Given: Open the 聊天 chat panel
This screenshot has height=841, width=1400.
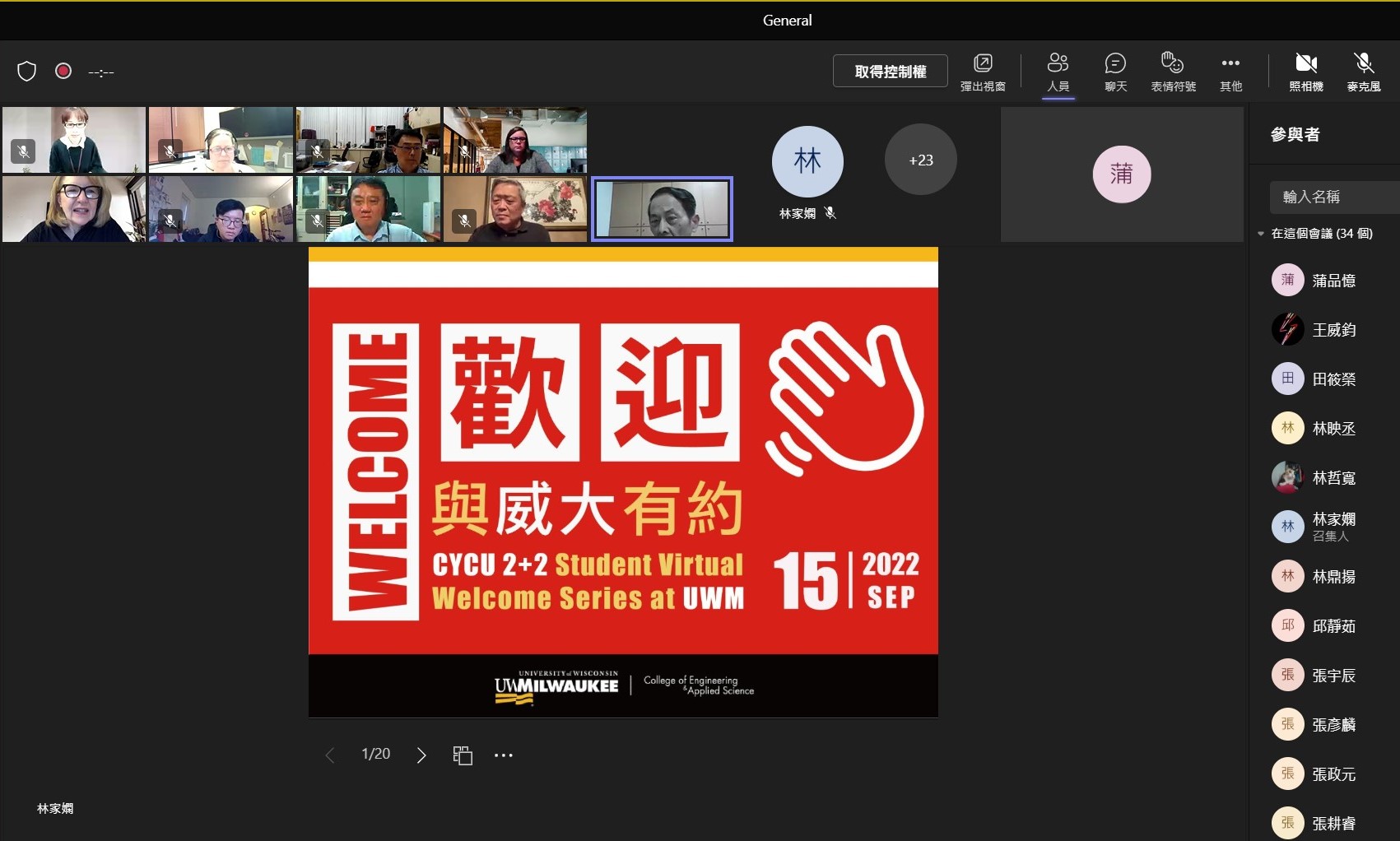Looking at the screenshot, I should point(1115,72).
